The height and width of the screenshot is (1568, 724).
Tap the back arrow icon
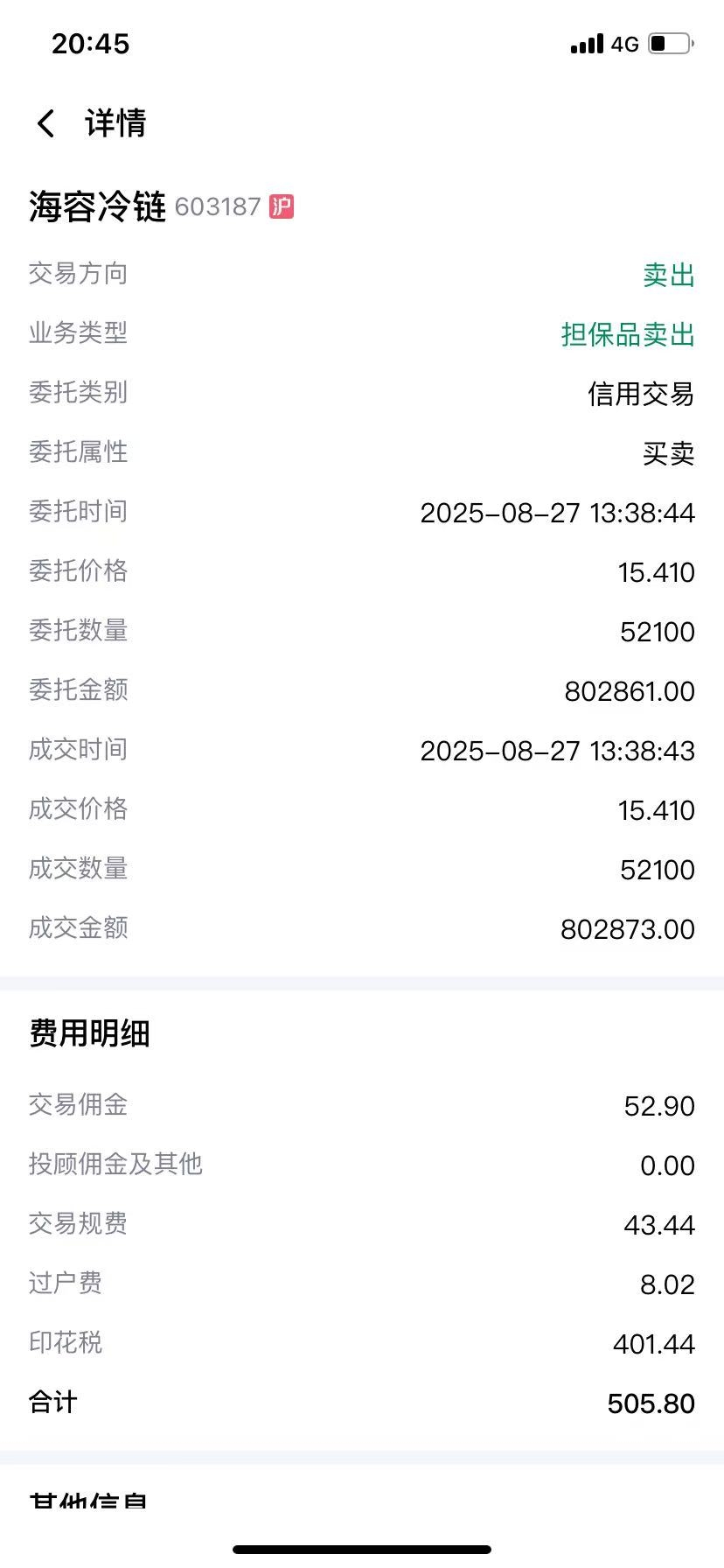coord(46,123)
